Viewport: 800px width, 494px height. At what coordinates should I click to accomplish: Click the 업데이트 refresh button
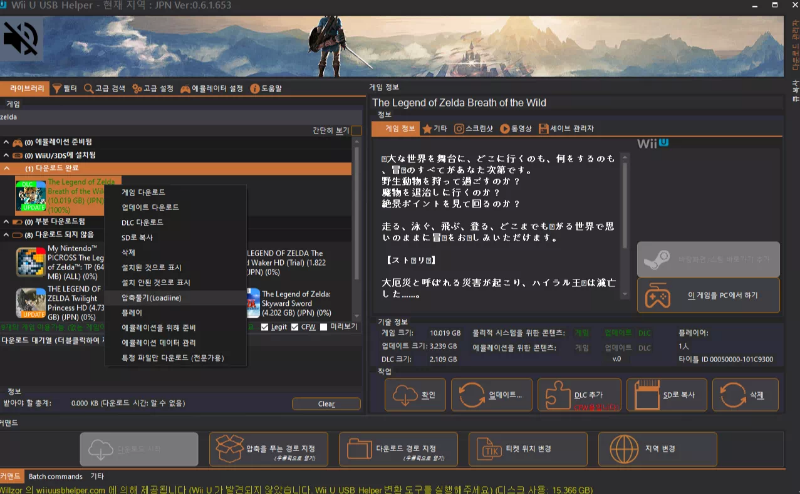492,395
